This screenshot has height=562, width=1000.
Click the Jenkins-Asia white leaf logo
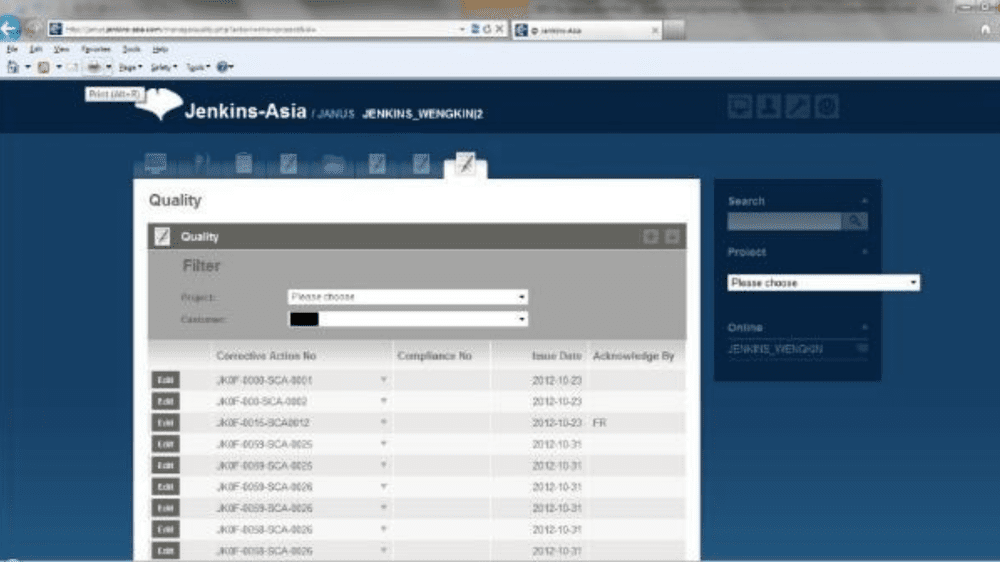point(159,103)
